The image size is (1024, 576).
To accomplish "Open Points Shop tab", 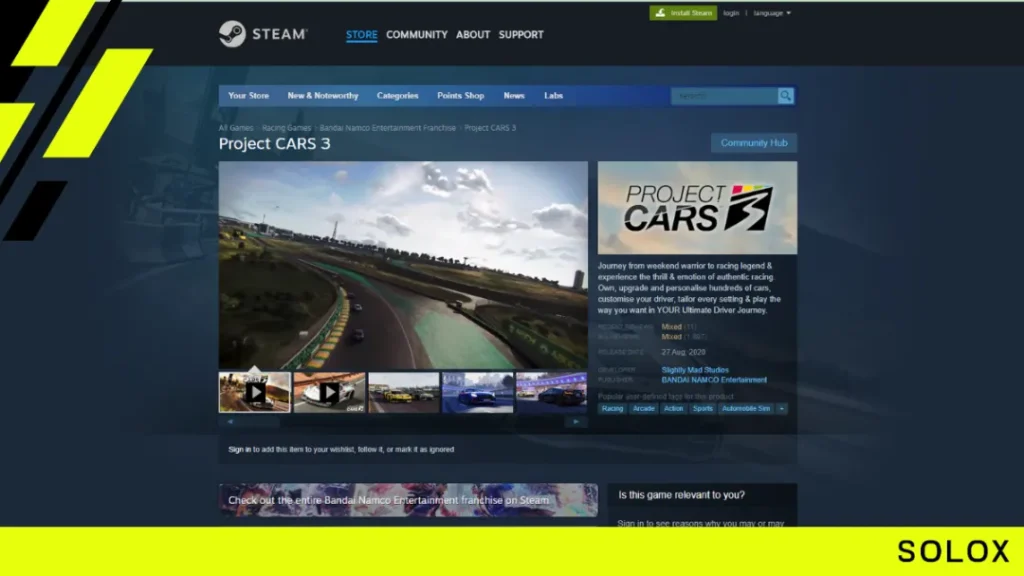I will point(460,95).
